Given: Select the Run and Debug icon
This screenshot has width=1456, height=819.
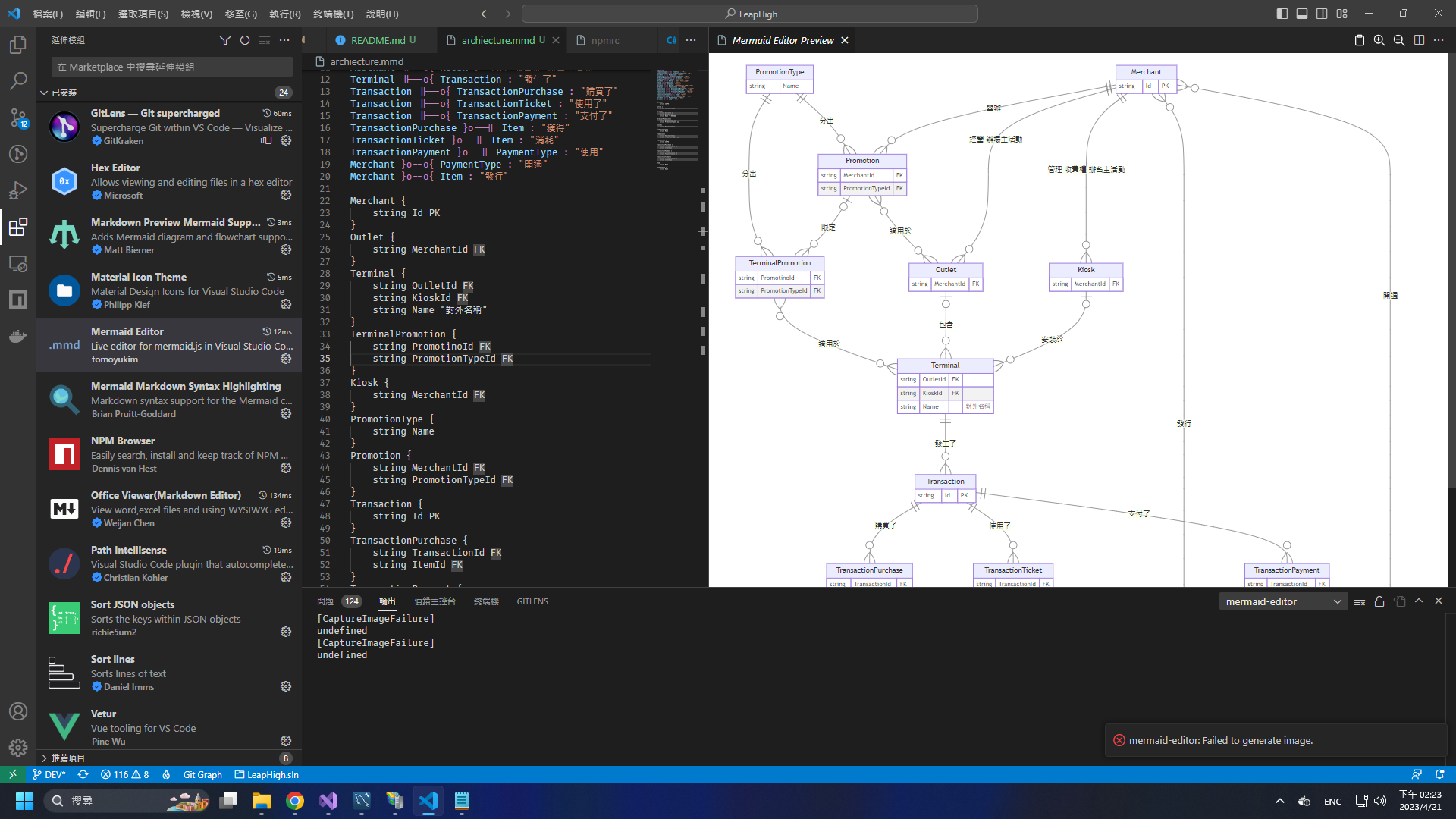Looking at the screenshot, I should click(18, 190).
